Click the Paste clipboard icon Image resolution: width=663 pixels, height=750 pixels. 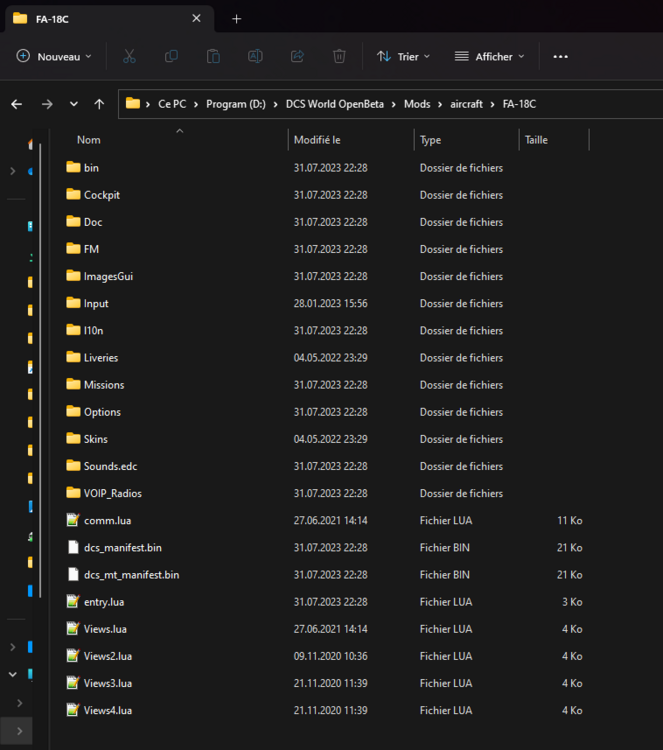coord(213,57)
